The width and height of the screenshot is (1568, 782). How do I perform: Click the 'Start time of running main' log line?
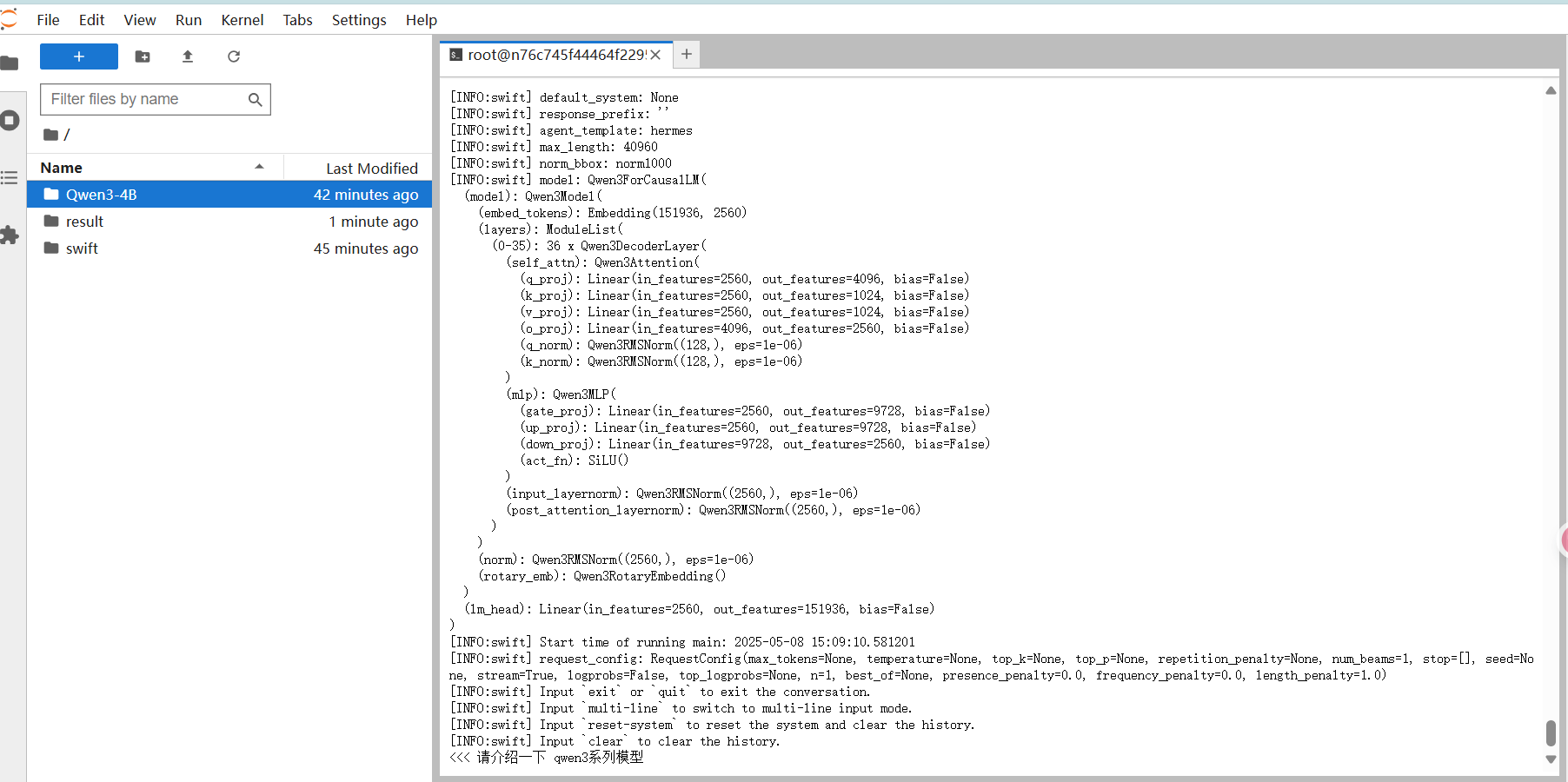click(x=682, y=642)
